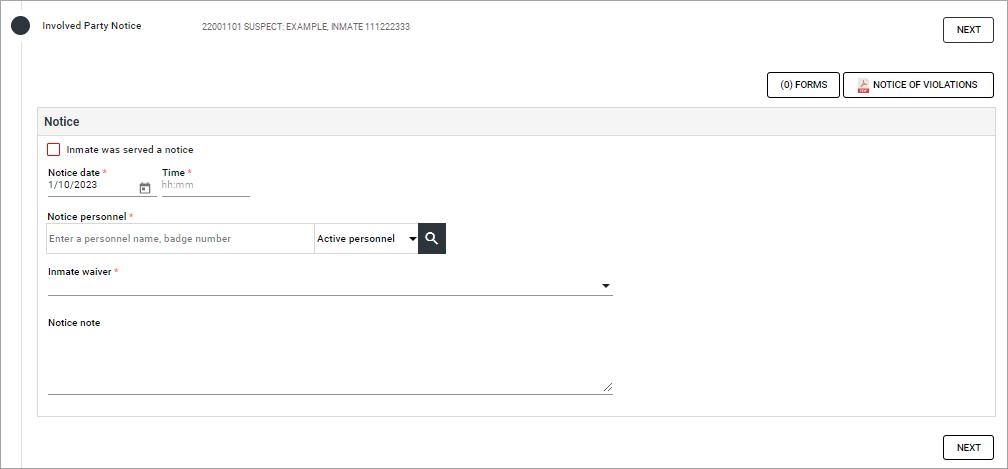The image size is (1008, 469).
Task: Click the Notice personnel name input
Action: pos(180,239)
